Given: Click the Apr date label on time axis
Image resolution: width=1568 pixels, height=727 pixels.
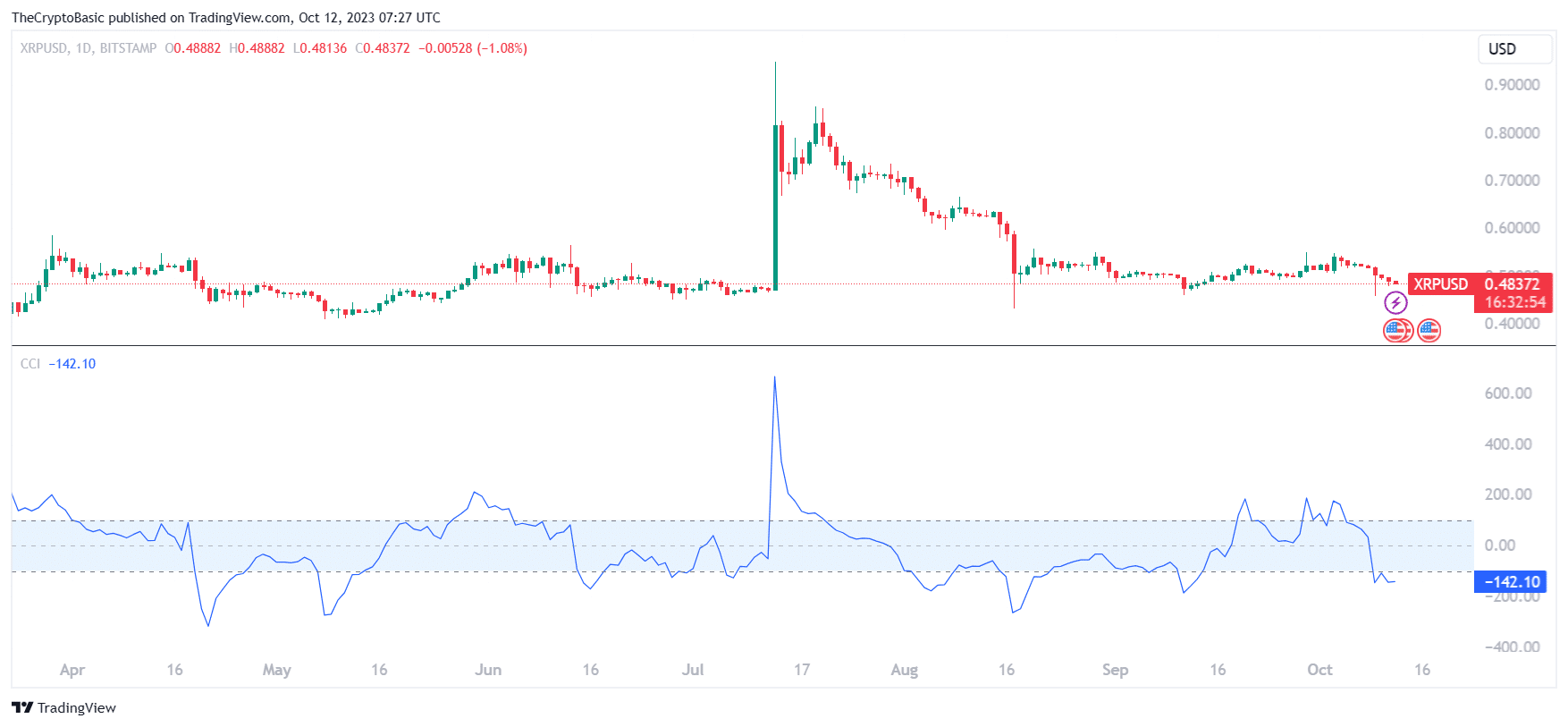Looking at the screenshot, I should (72, 670).
